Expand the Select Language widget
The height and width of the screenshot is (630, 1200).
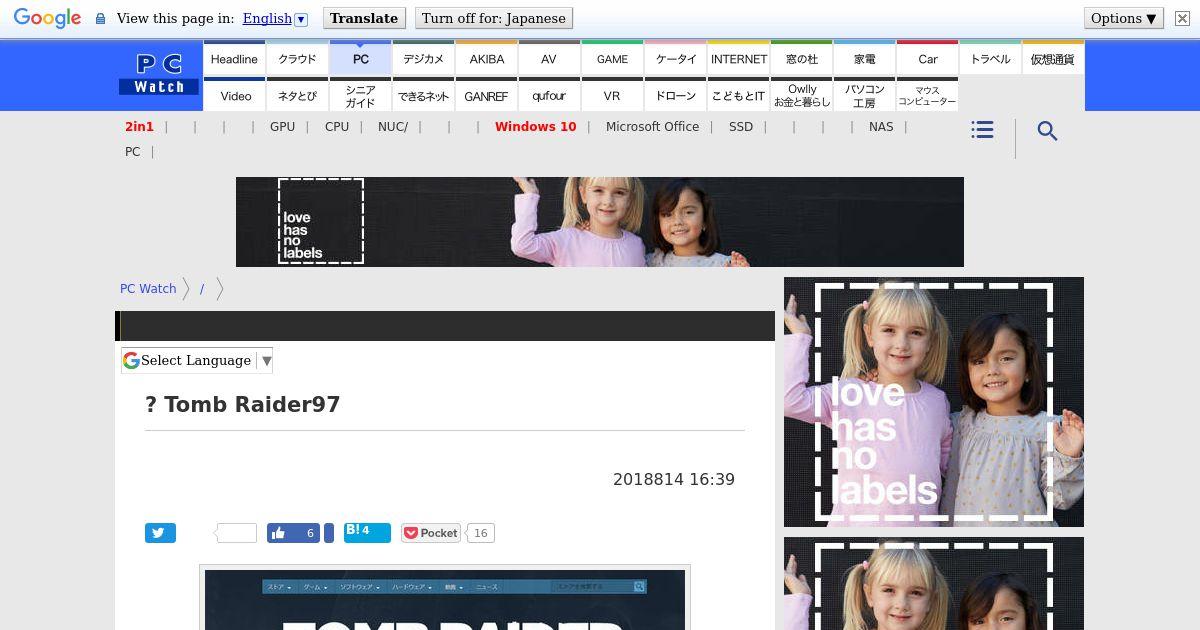coord(197,360)
